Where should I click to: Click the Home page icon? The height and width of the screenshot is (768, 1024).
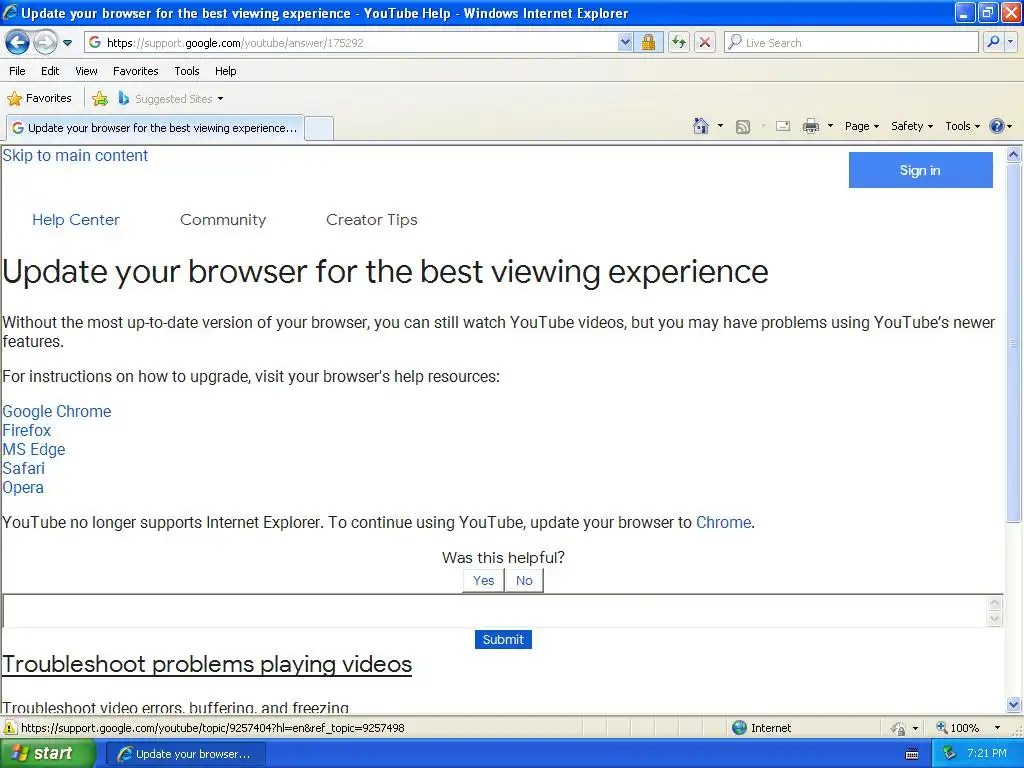point(701,126)
